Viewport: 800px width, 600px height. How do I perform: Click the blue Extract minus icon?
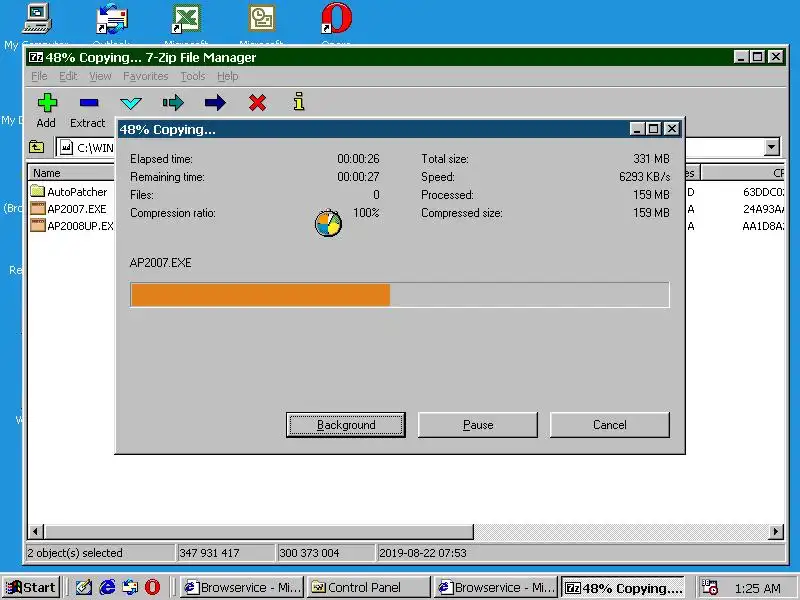point(89,103)
